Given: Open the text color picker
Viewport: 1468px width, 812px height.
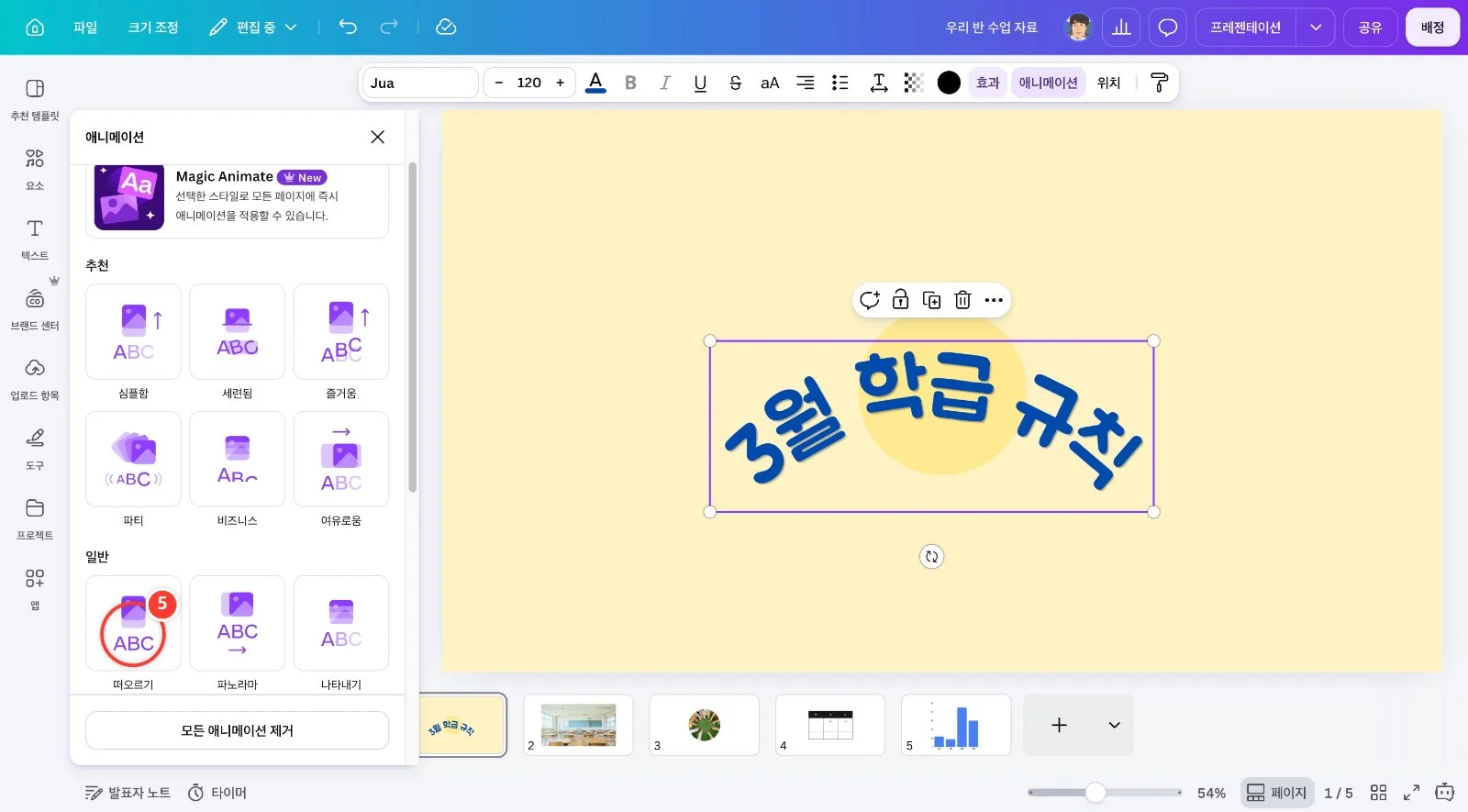Looking at the screenshot, I should (595, 83).
